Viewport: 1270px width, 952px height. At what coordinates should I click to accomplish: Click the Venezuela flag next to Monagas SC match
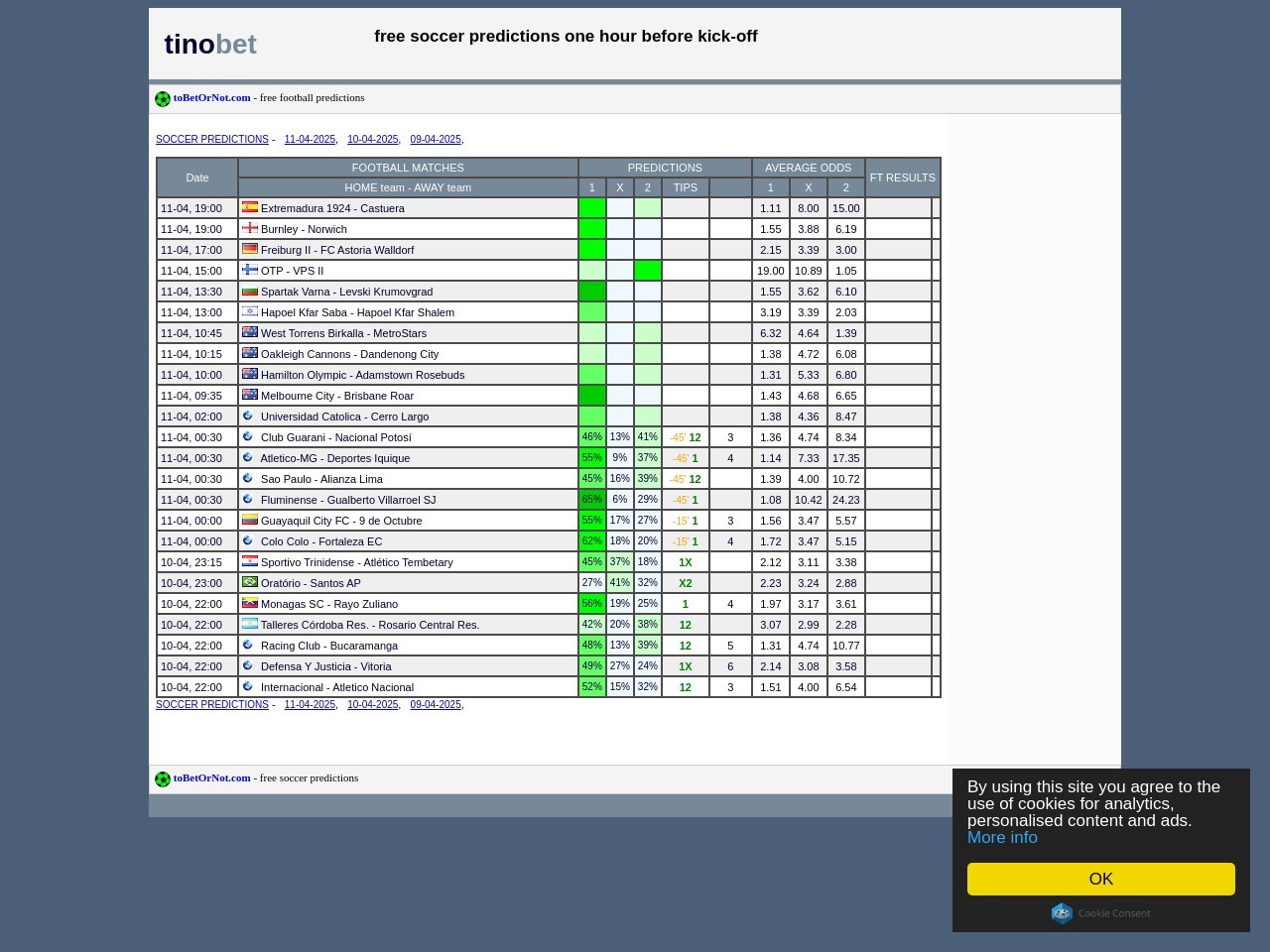[x=250, y=603]
